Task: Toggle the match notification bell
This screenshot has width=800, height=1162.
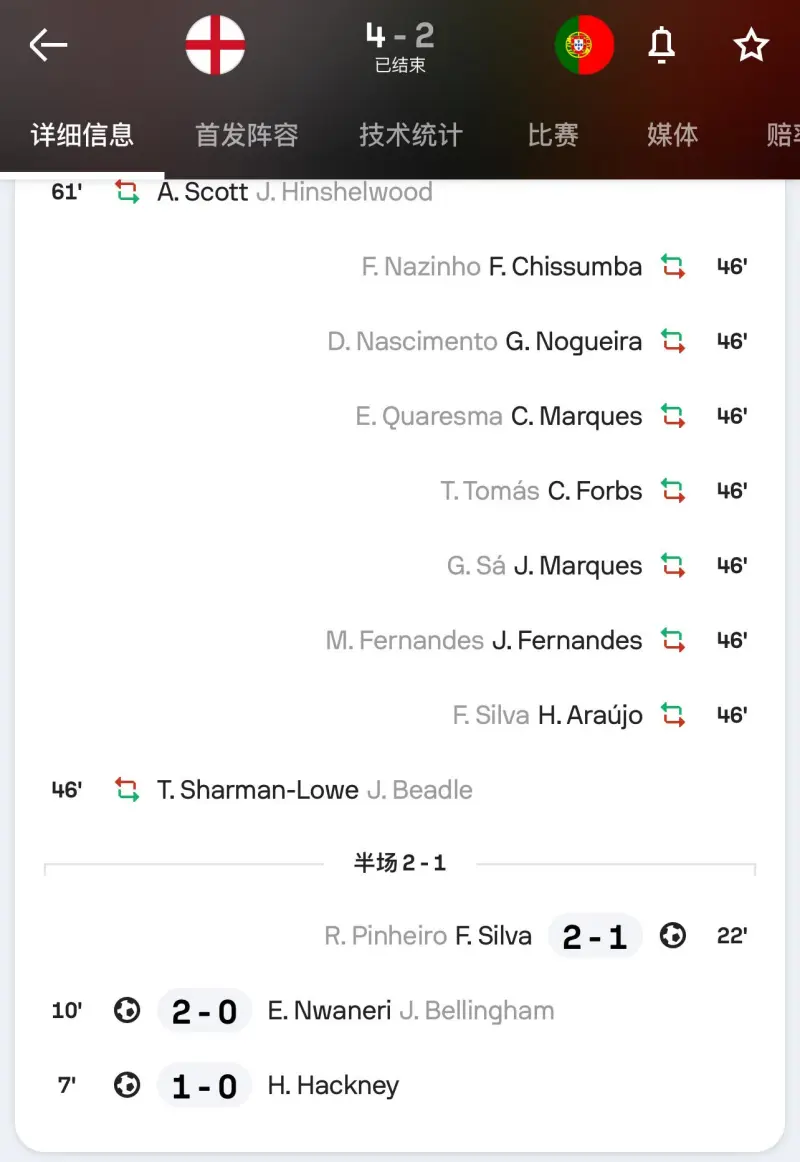Action: [662, 45]
